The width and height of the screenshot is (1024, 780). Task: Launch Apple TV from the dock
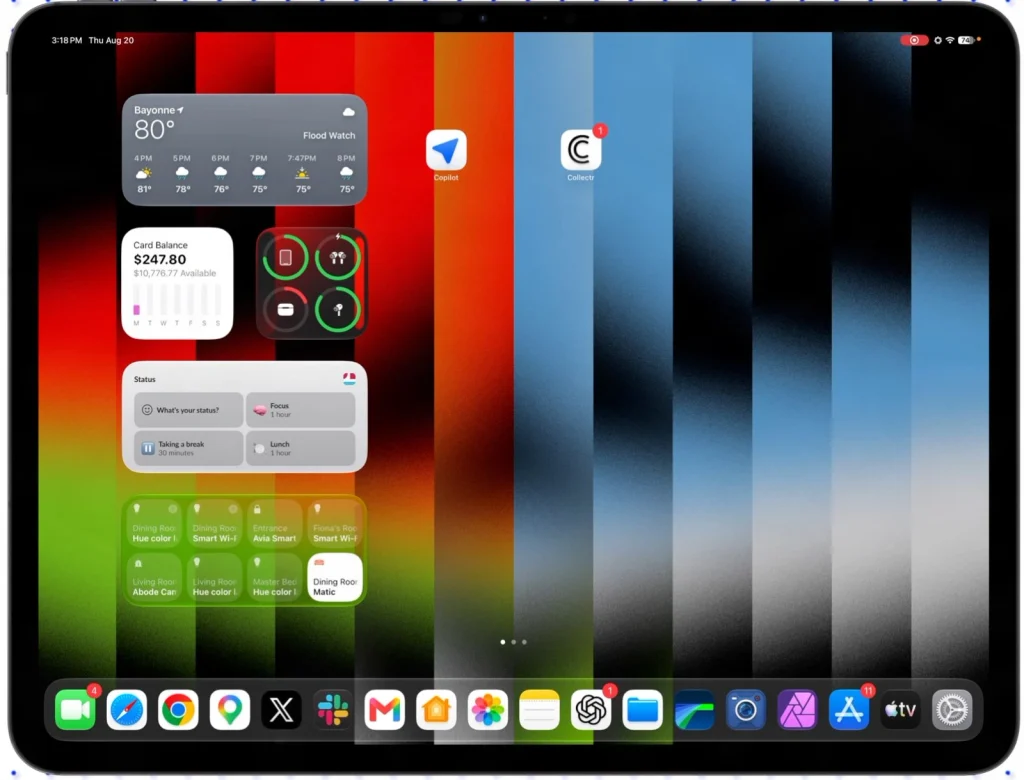tap(901, 709)
